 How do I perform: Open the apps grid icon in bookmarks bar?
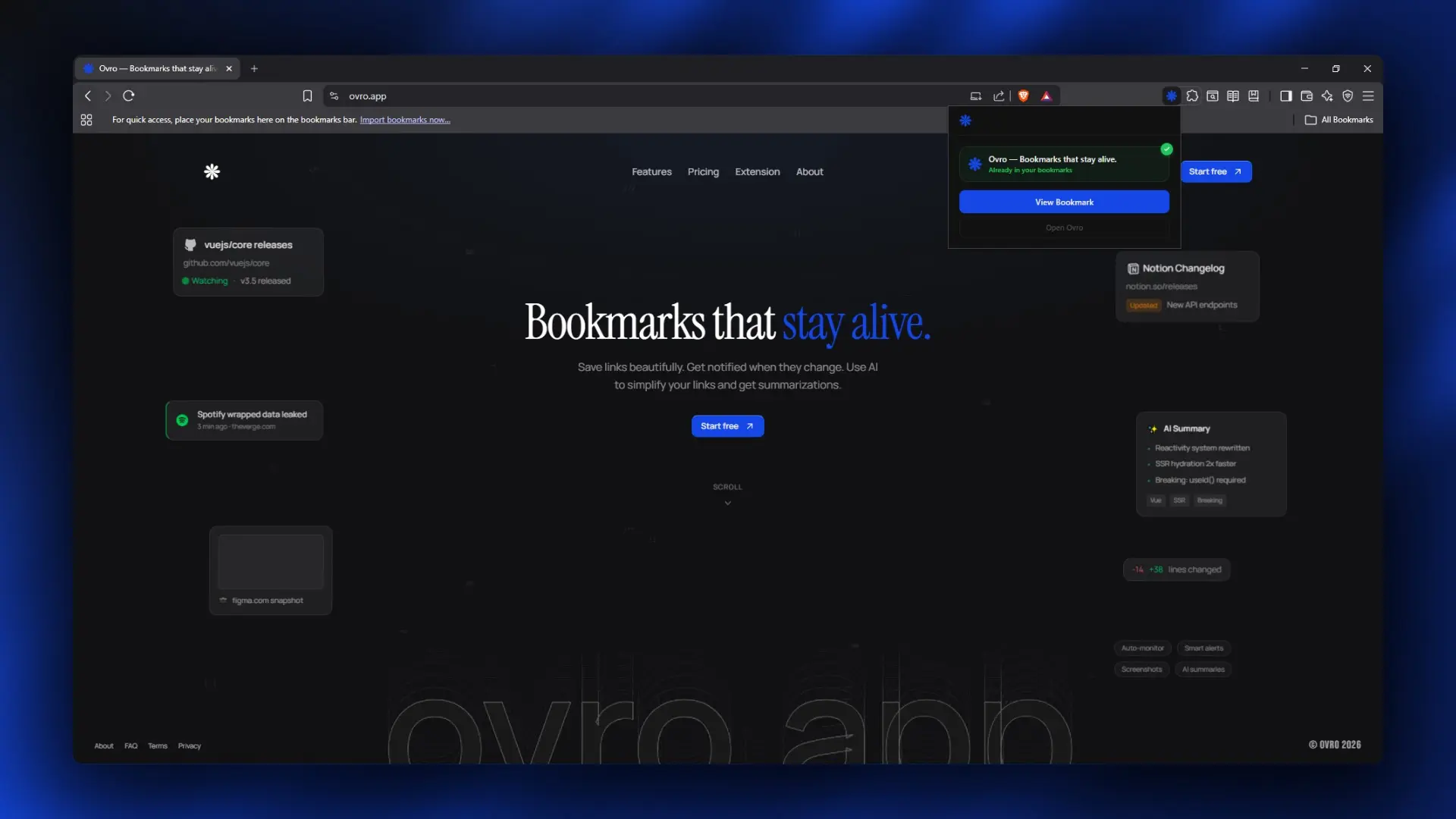[x=86, y=120]
